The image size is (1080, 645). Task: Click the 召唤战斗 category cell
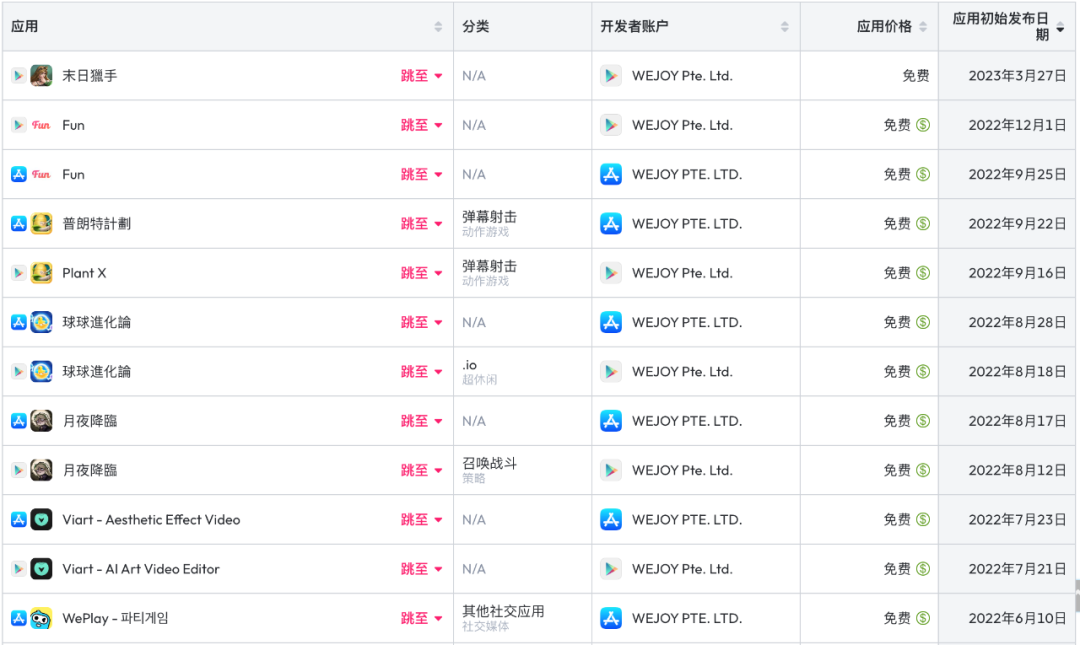(x=490, y=463)
